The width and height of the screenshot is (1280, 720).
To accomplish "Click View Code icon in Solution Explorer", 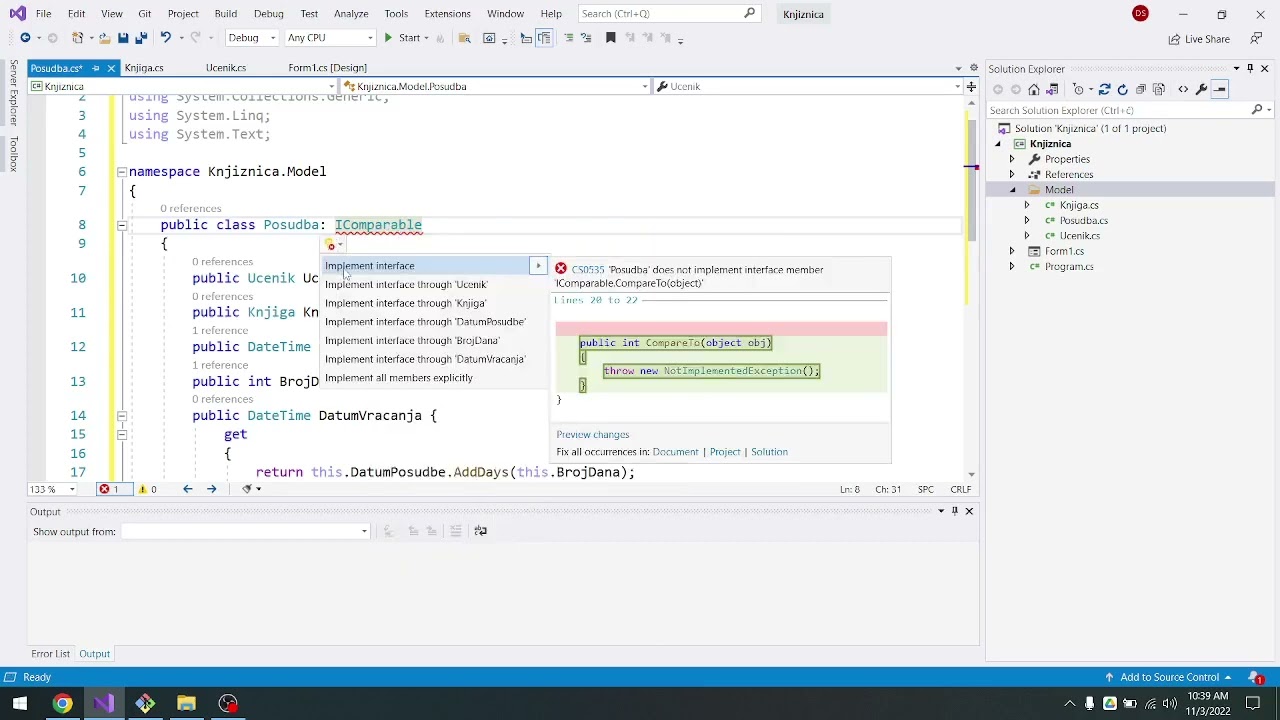I will click(1183, 89).
